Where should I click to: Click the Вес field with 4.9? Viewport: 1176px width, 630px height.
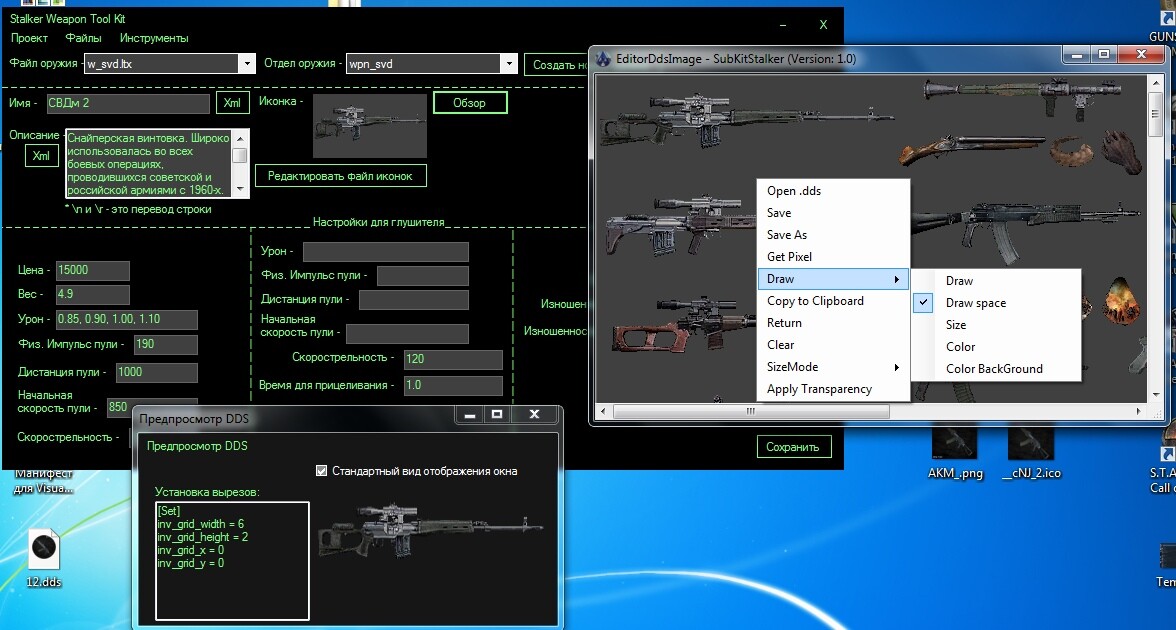point(93,294)
